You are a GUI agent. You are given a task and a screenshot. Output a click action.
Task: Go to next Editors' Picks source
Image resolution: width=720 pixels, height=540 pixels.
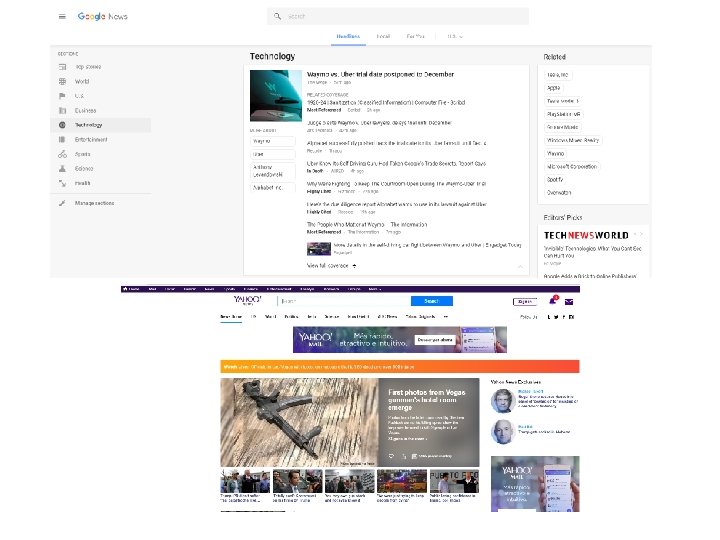pos(641,234)
